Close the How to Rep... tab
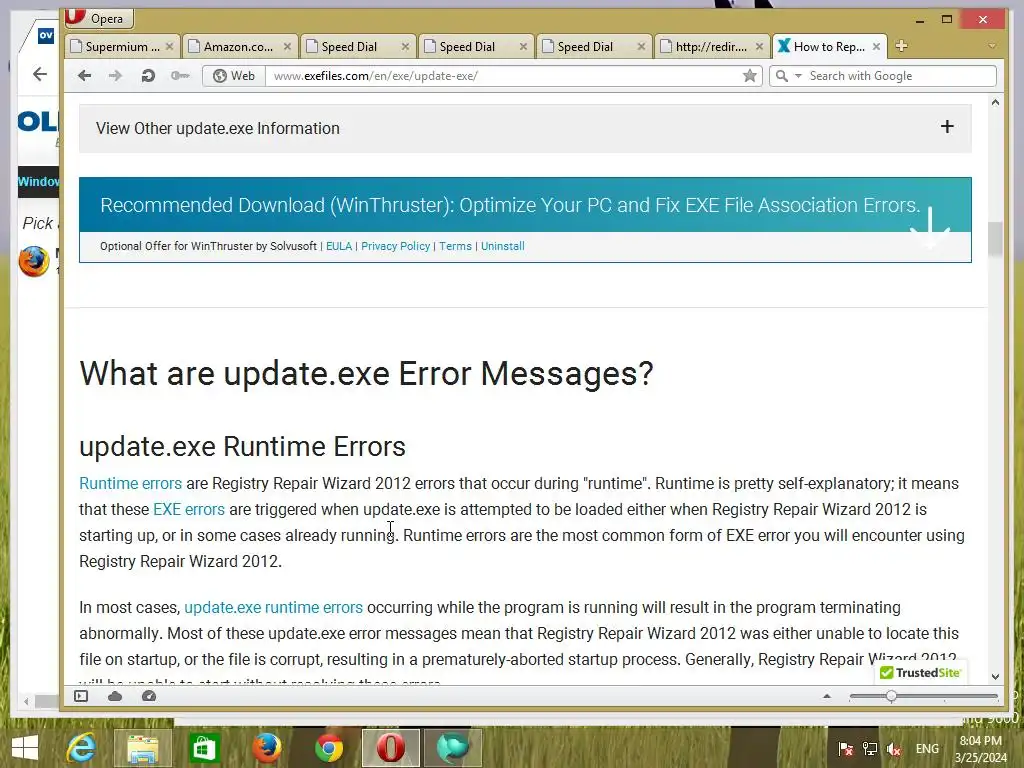 click(876, 46)
